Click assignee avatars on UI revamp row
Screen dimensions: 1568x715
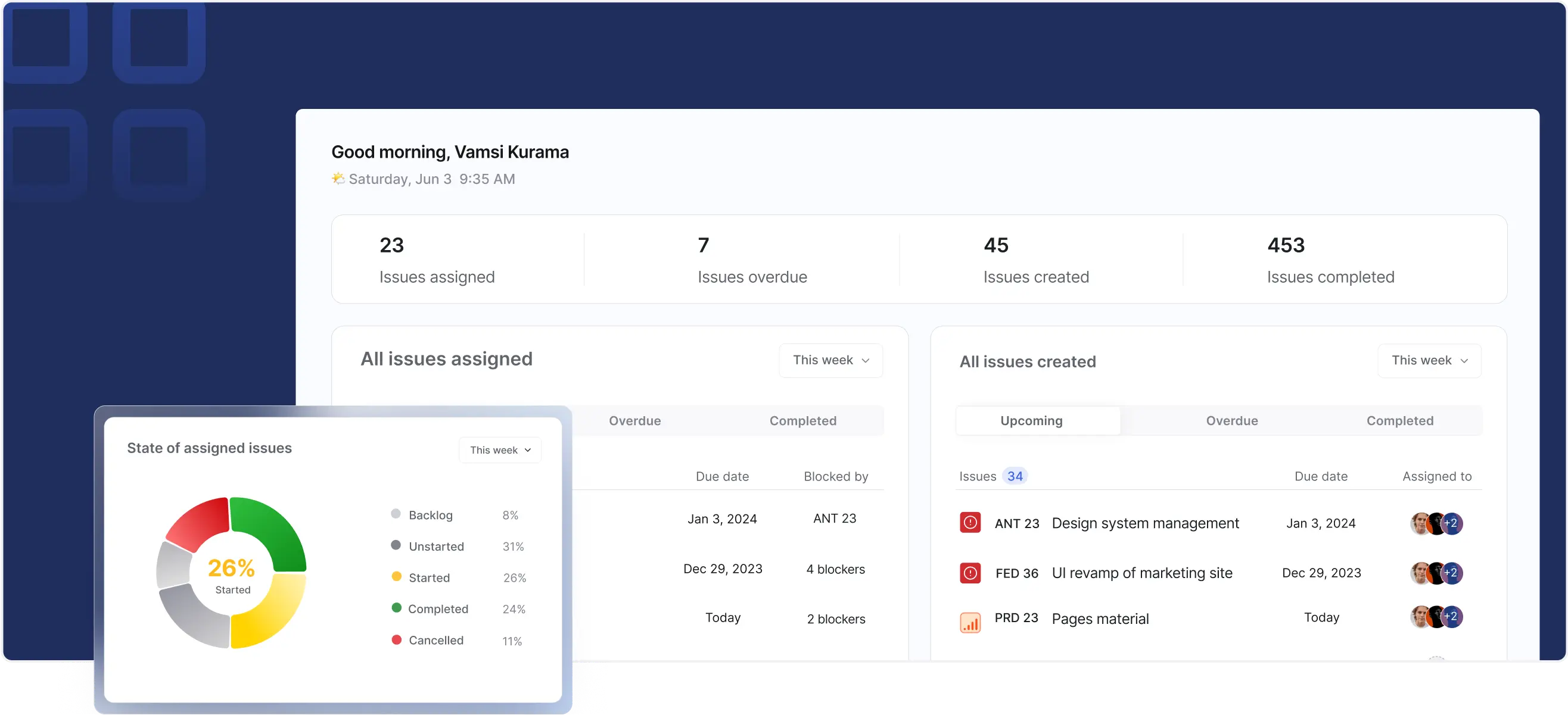[1436, 573]
